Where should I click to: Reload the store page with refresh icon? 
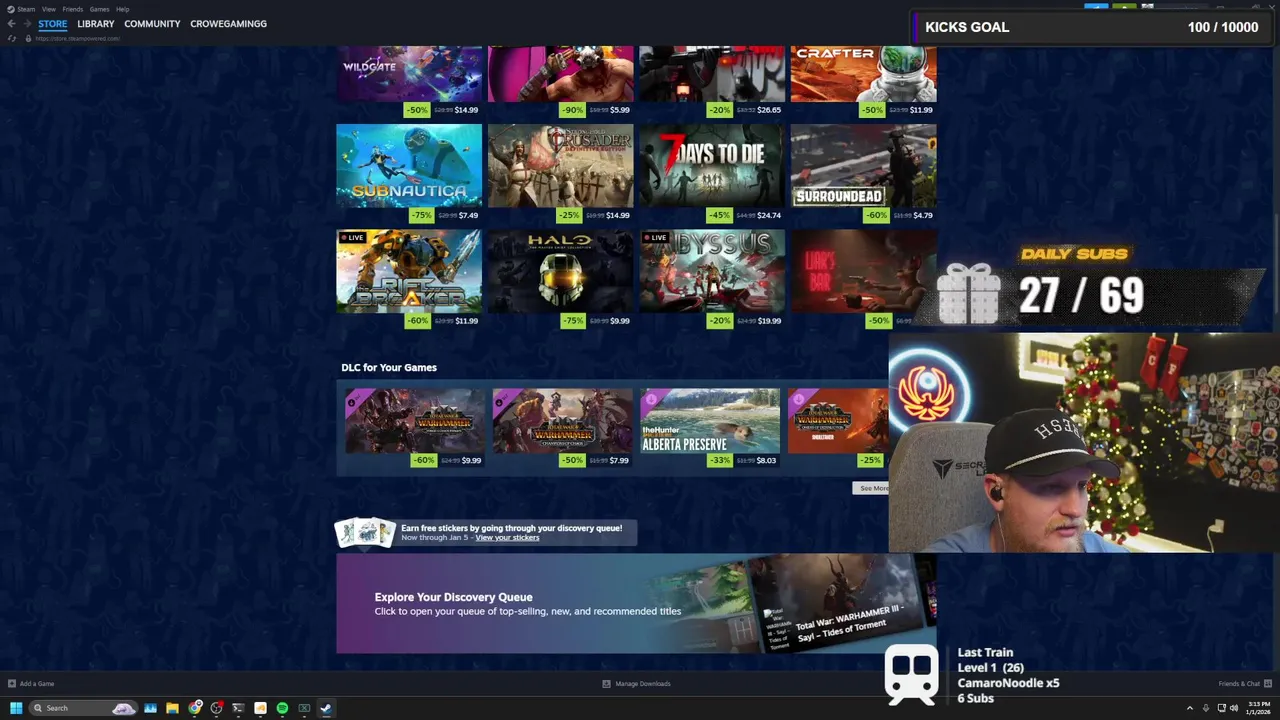click(x=12, y=38)
